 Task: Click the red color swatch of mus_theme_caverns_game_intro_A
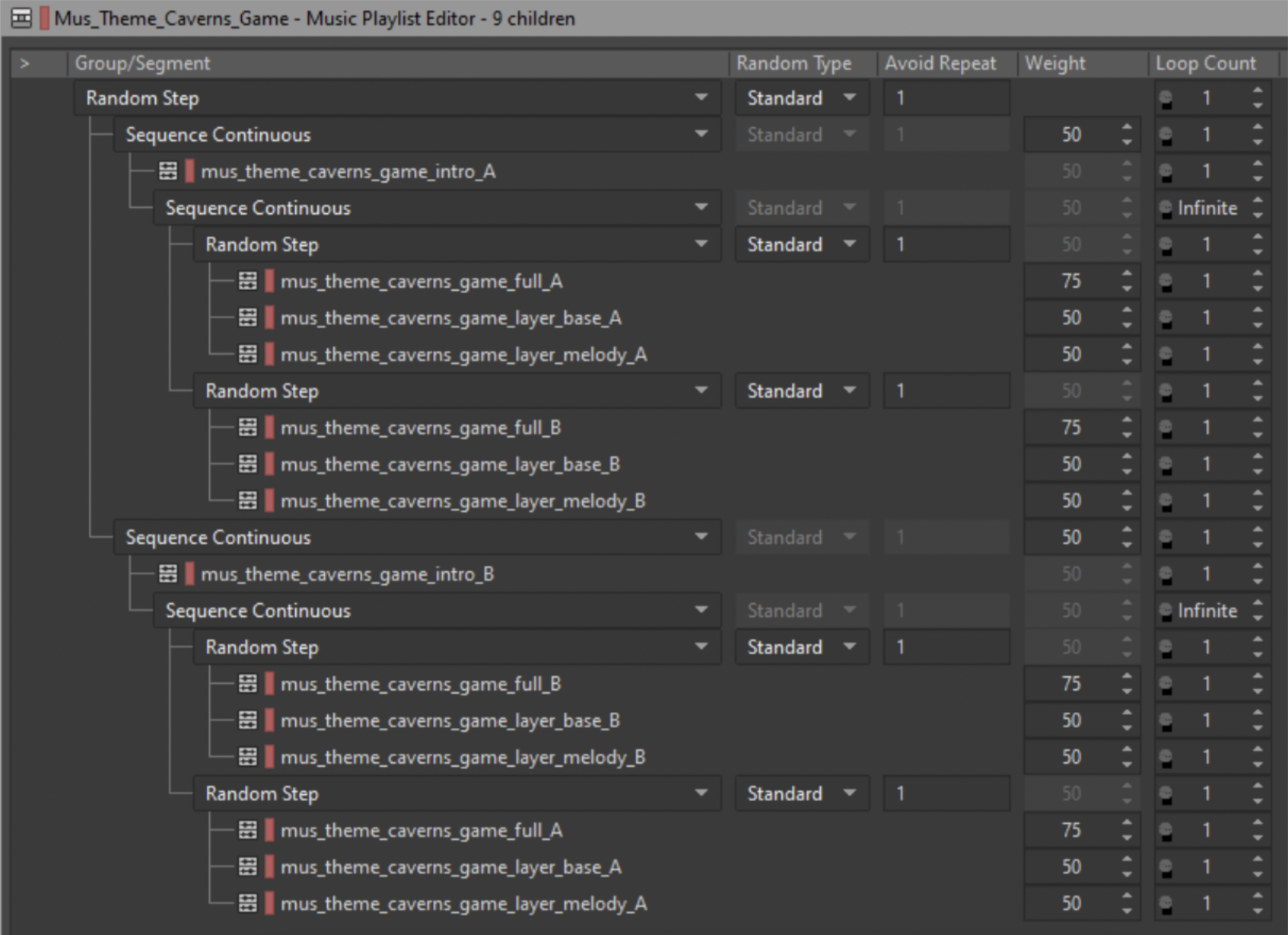click(190, 171)
